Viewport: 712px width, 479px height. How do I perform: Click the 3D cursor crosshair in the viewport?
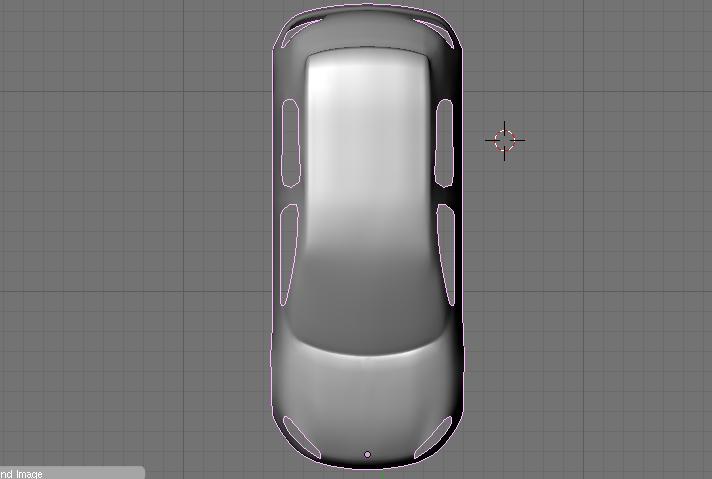(x=505, y=140)
